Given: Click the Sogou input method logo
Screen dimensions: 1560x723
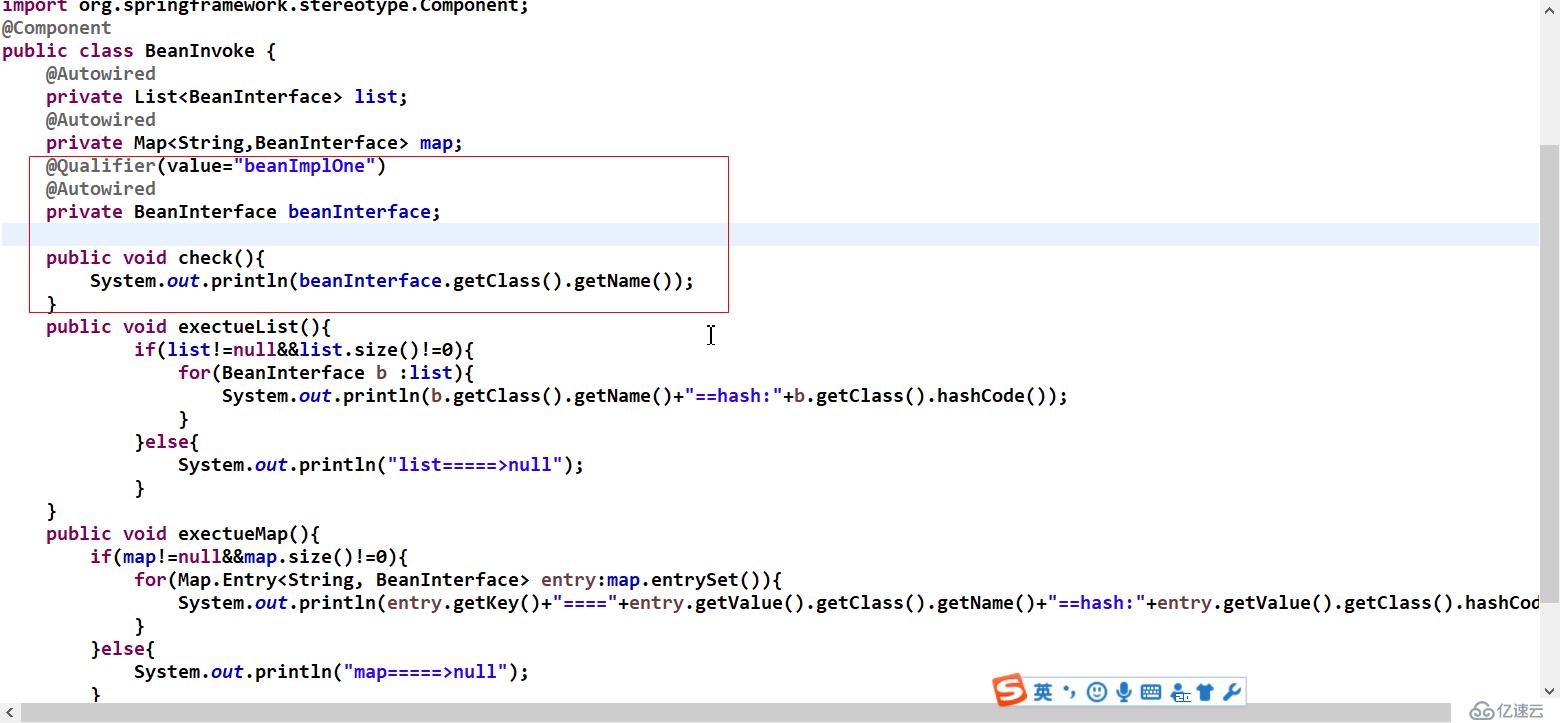Looking at the screenshot, I should [1009, 690].
